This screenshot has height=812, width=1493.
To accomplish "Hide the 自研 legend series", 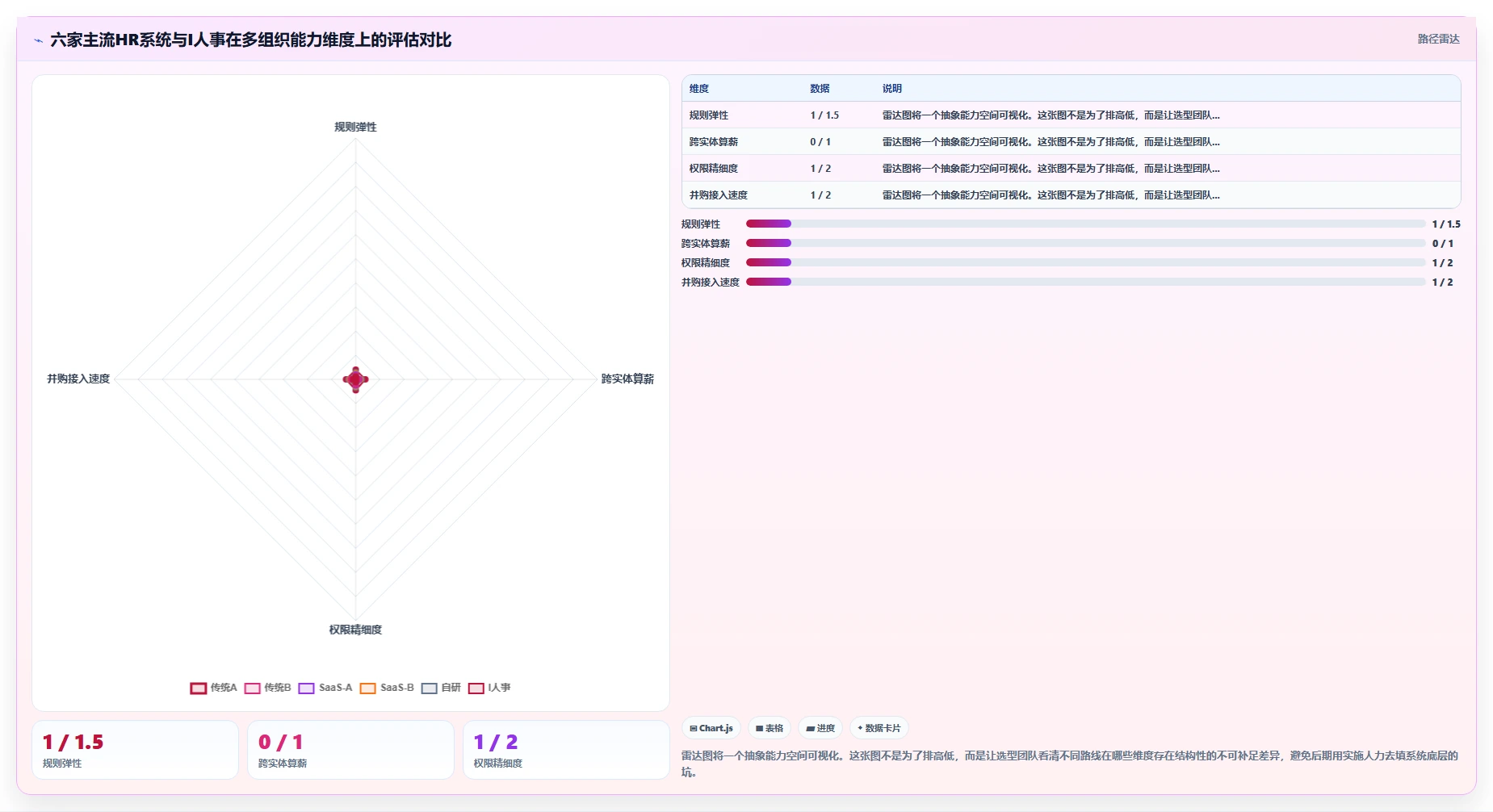I will tap(441, 688).
